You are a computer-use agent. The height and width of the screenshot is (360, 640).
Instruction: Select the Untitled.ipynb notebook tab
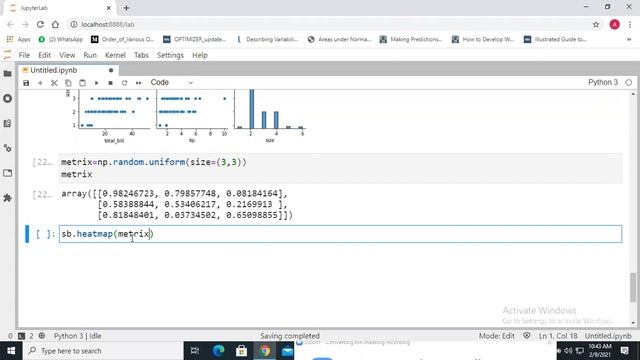pyautogui.click(x=68, y=70)
